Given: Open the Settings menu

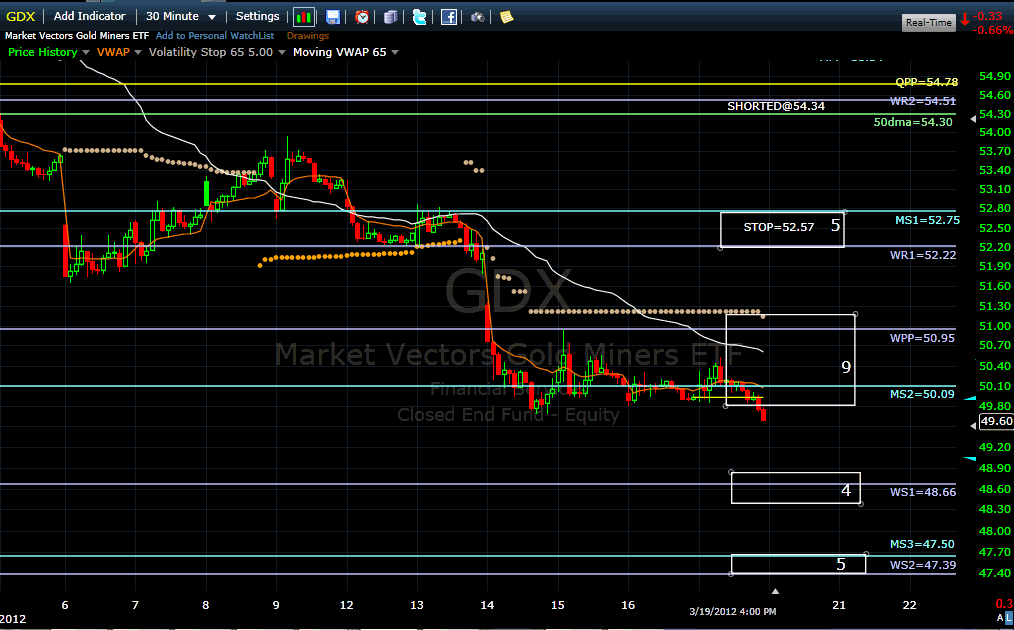Looking at the screenshot, I should point(257,16).
